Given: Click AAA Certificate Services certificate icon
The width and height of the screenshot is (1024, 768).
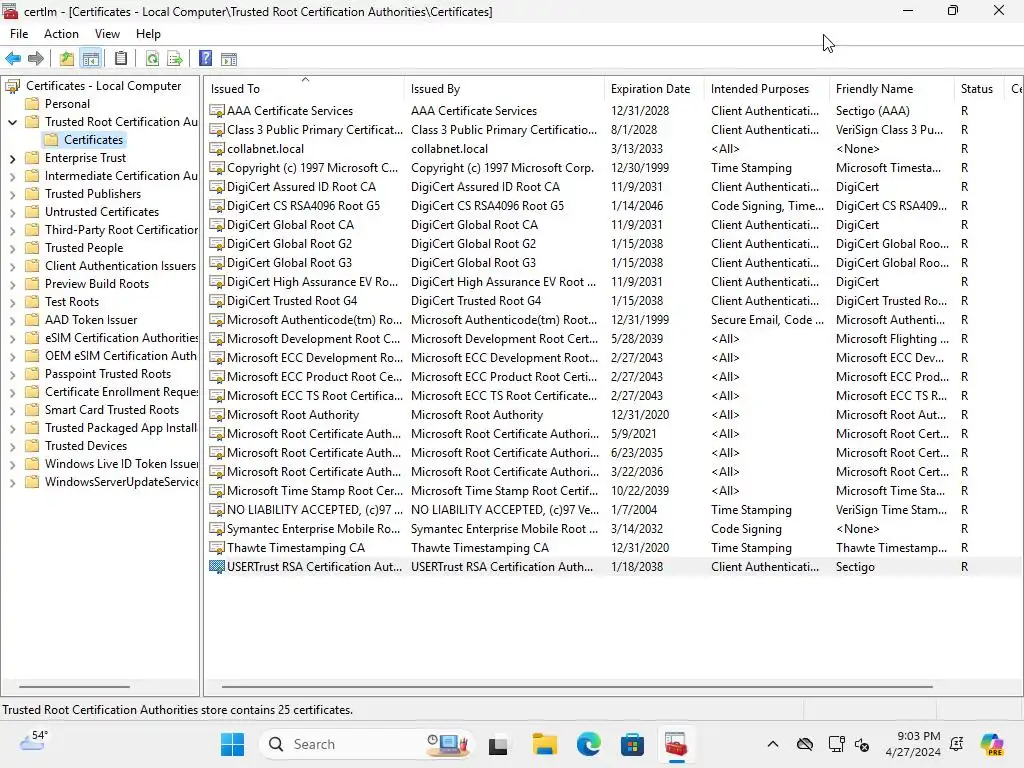Looking at the screenshot, I should pyautogui.click(x=217, y=111).
